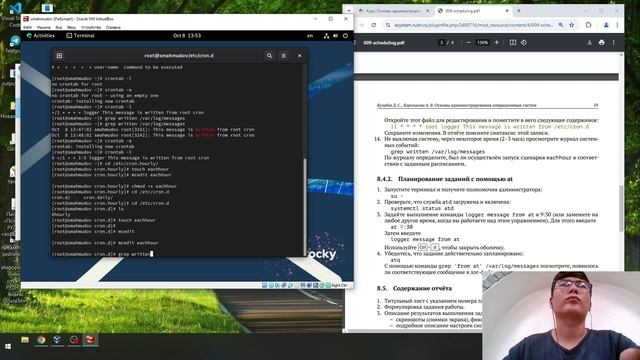Close the Курс: Основы browser tab
Screen dimensions: 640x360
click(428, 11)
